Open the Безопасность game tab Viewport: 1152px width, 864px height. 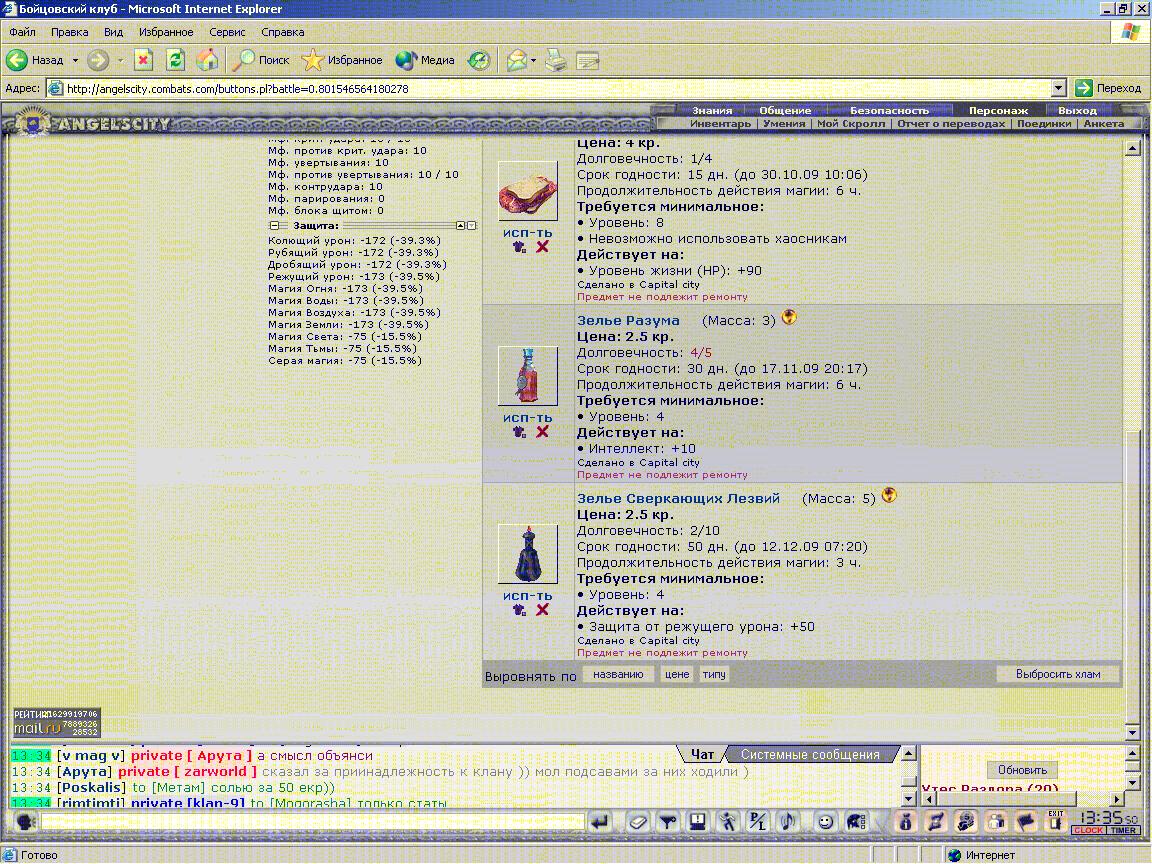[889, 110]
